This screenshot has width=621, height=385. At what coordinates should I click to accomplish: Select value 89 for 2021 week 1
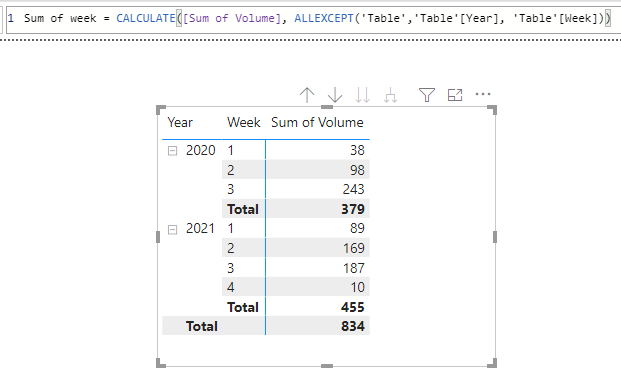pyautogui.click(x=357, y=228)
